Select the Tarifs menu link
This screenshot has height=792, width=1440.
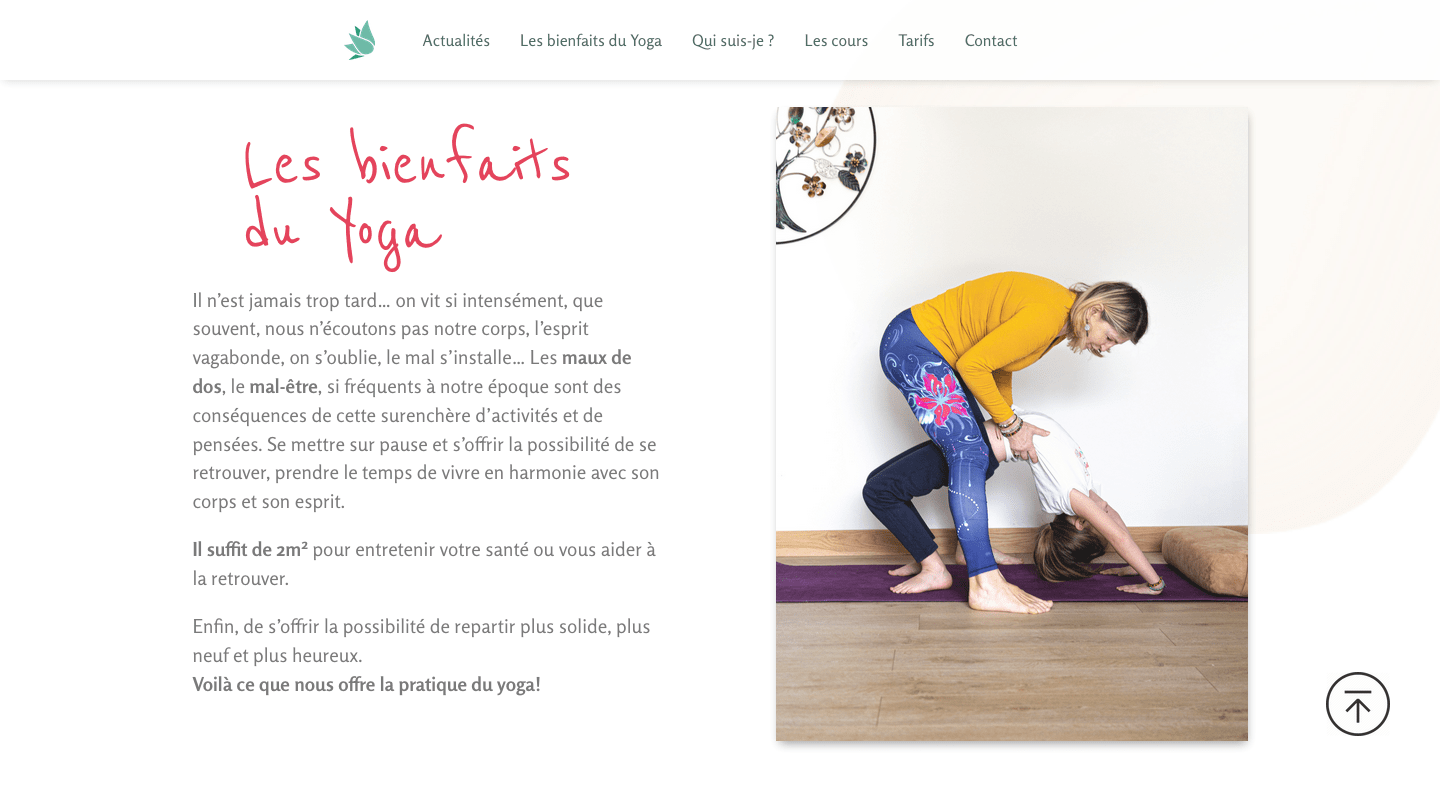point(916,41)
